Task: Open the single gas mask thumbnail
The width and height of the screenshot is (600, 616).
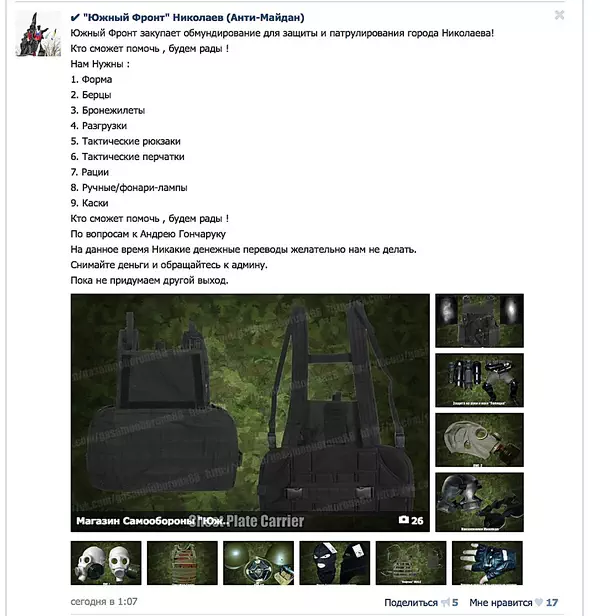Action: pos(479,440)
